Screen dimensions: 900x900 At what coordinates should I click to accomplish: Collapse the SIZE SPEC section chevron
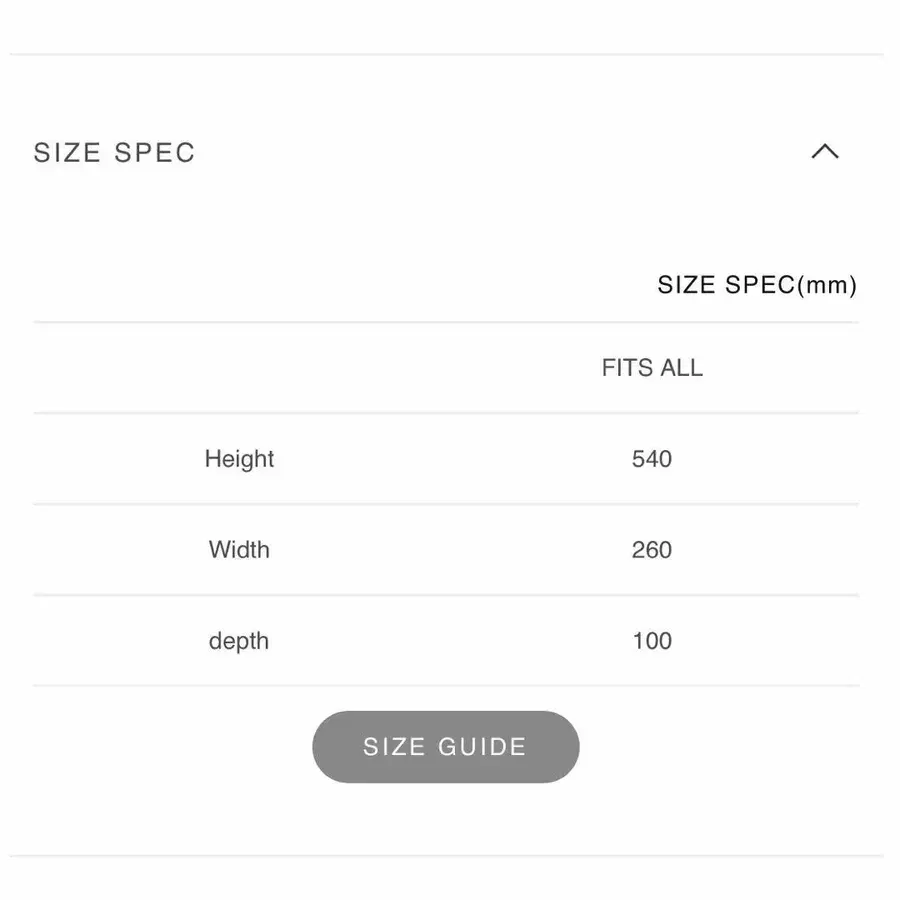tap(825, 152)
